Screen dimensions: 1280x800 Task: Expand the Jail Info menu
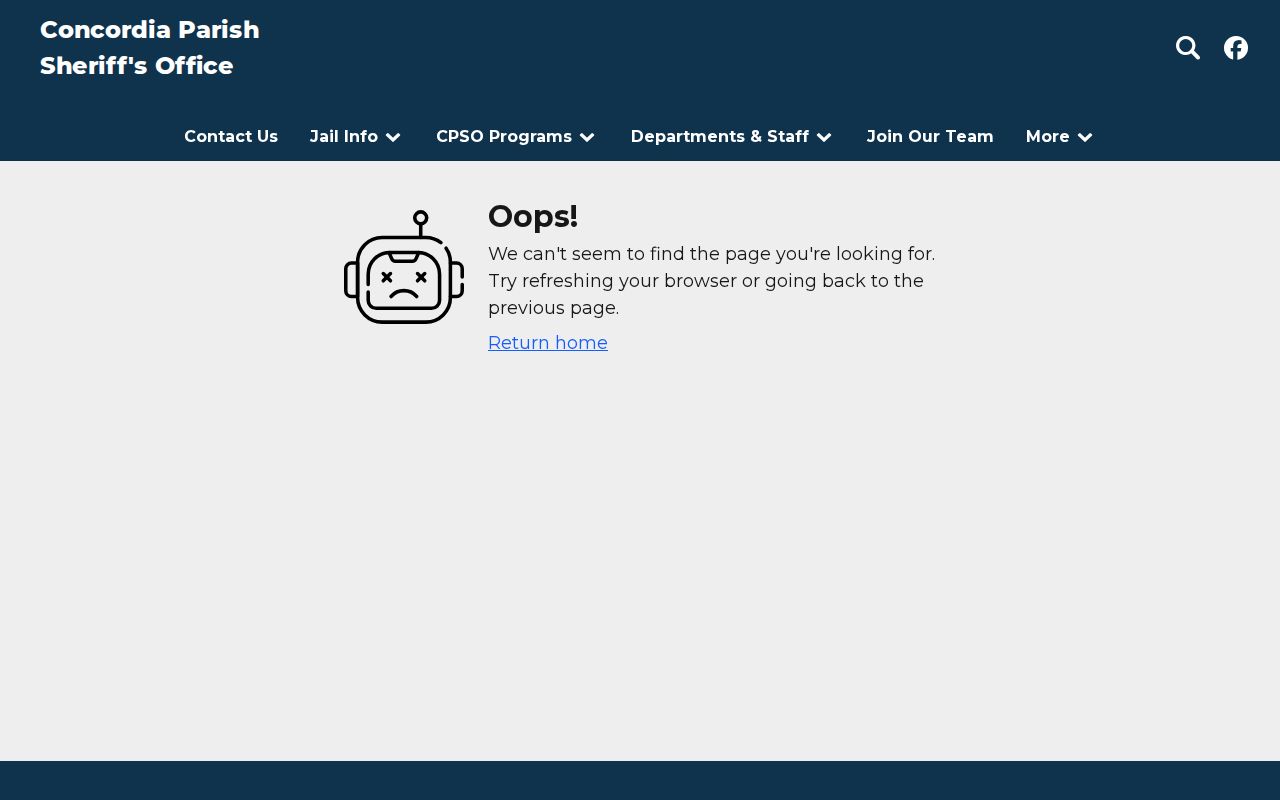[x=356, y=136]
